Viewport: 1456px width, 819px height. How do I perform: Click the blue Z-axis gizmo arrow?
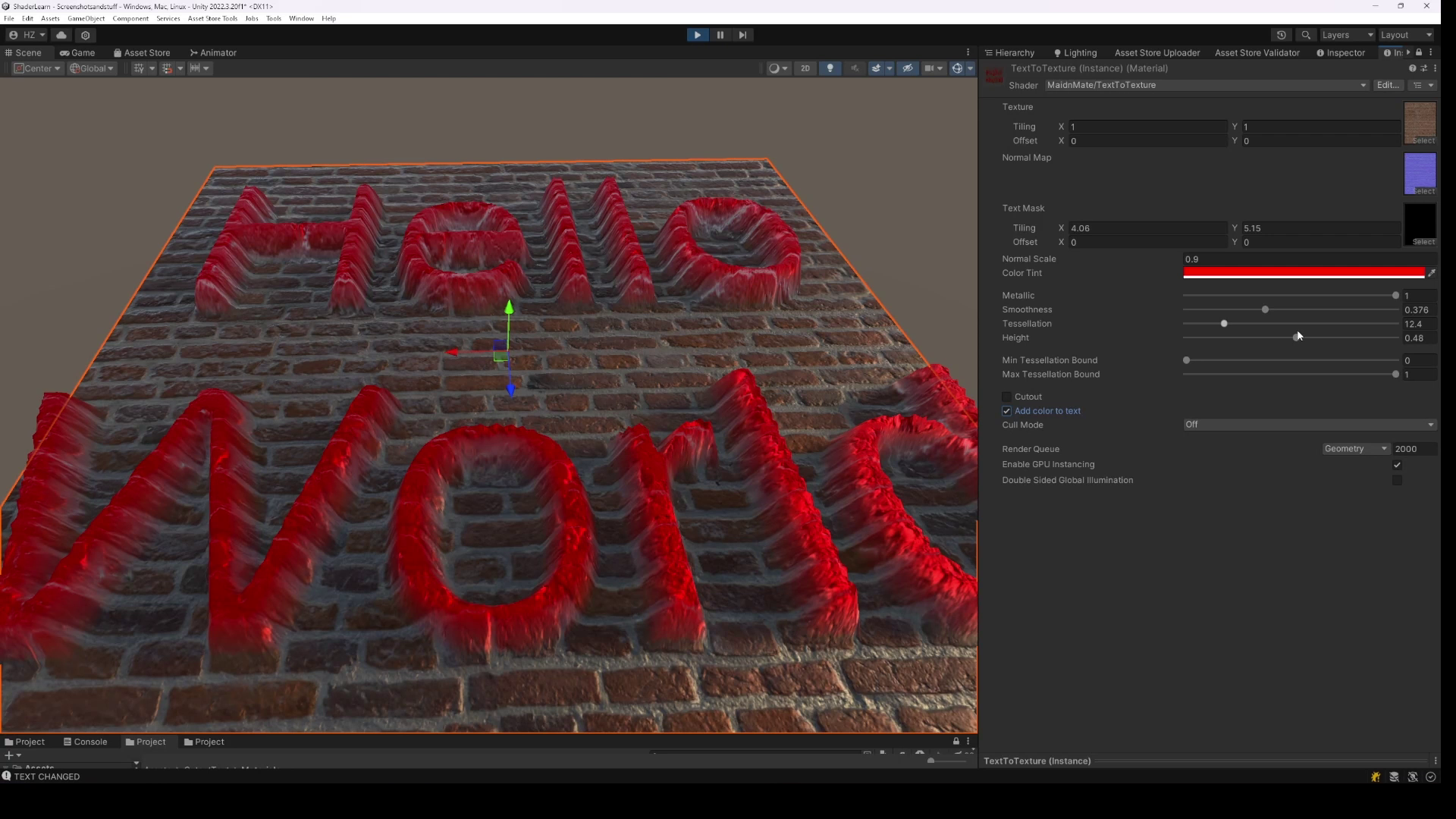pyautogui.click(x=510, y=389)
